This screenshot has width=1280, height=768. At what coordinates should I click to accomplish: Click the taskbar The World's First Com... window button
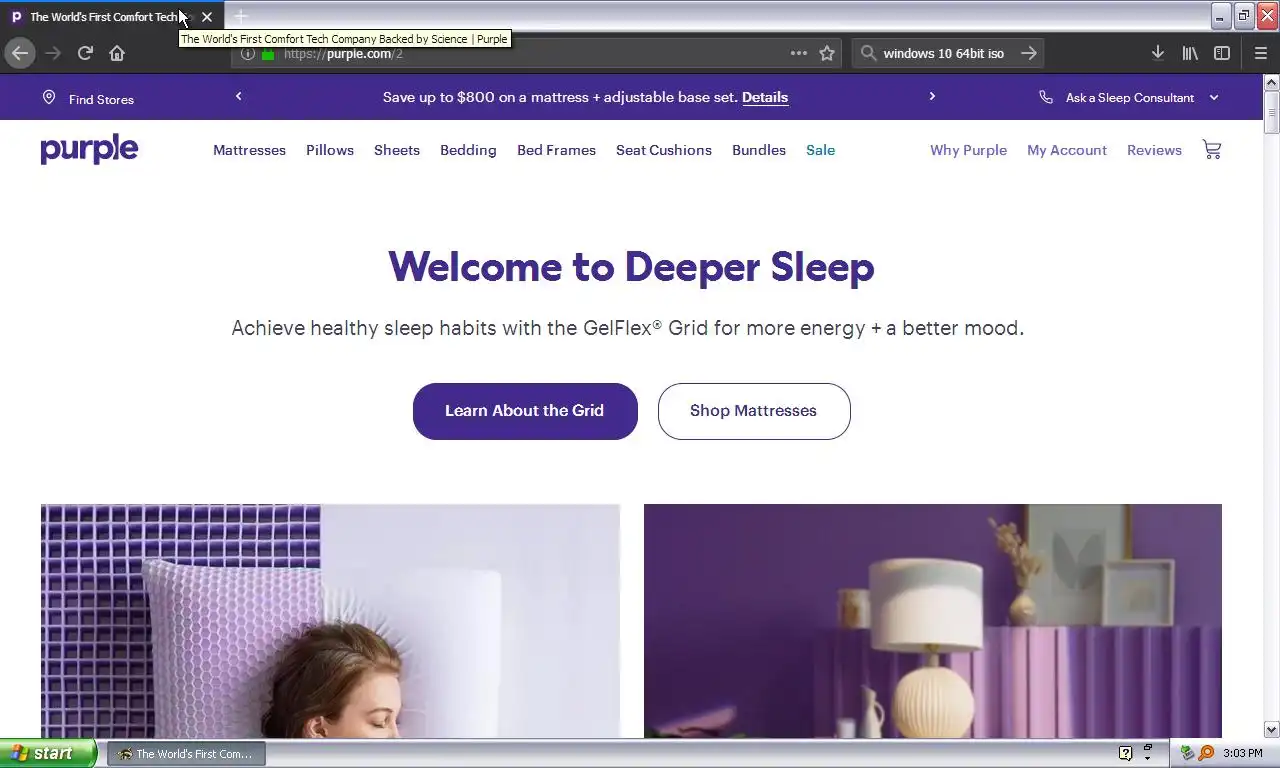[x=187, y=753]
